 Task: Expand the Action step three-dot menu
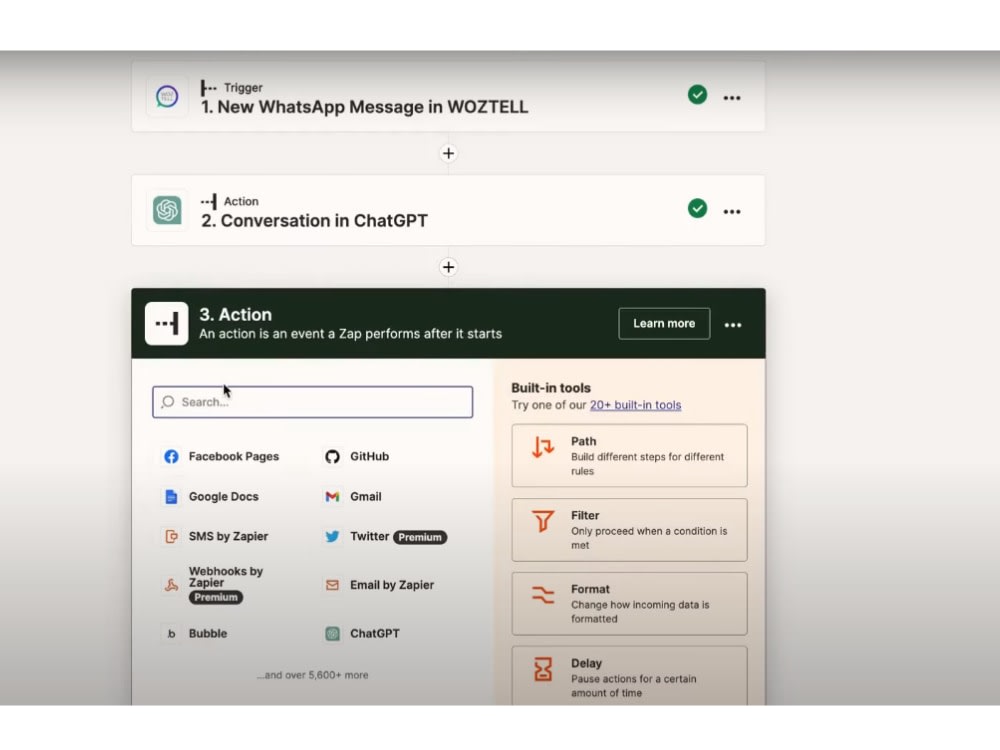click(x=733, y=323)
